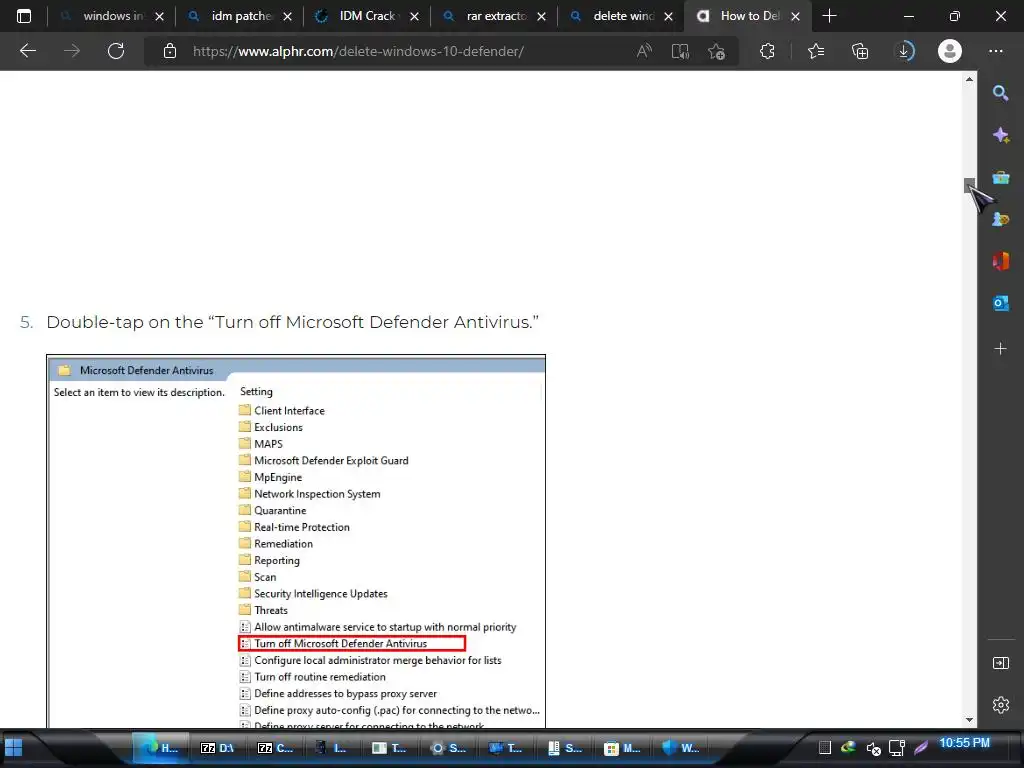Open a new browser tab
This screenshot has height=768, width=1024.
click(x=829, y=16)
